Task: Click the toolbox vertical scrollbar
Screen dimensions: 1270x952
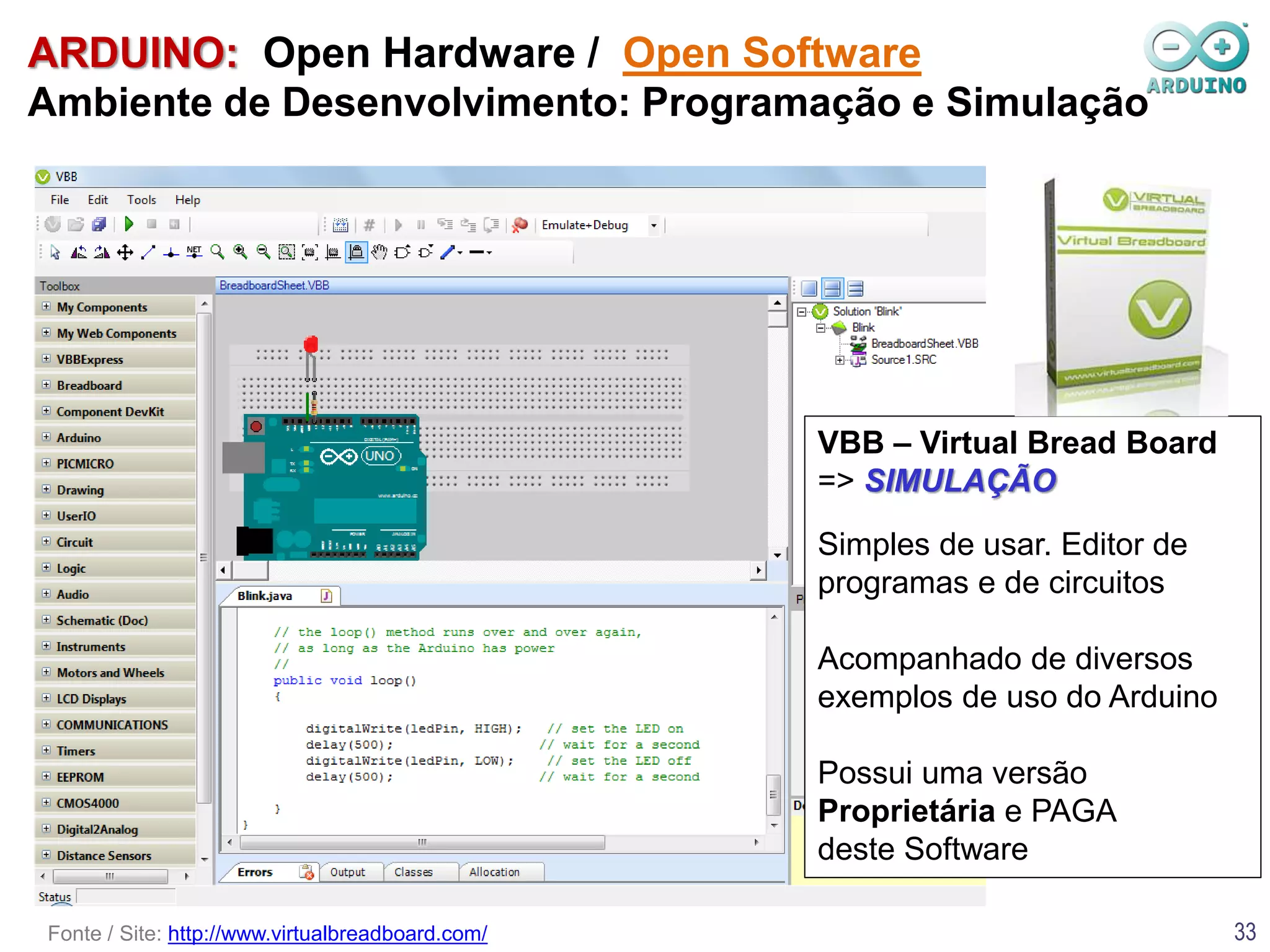Action: point(203,557)
